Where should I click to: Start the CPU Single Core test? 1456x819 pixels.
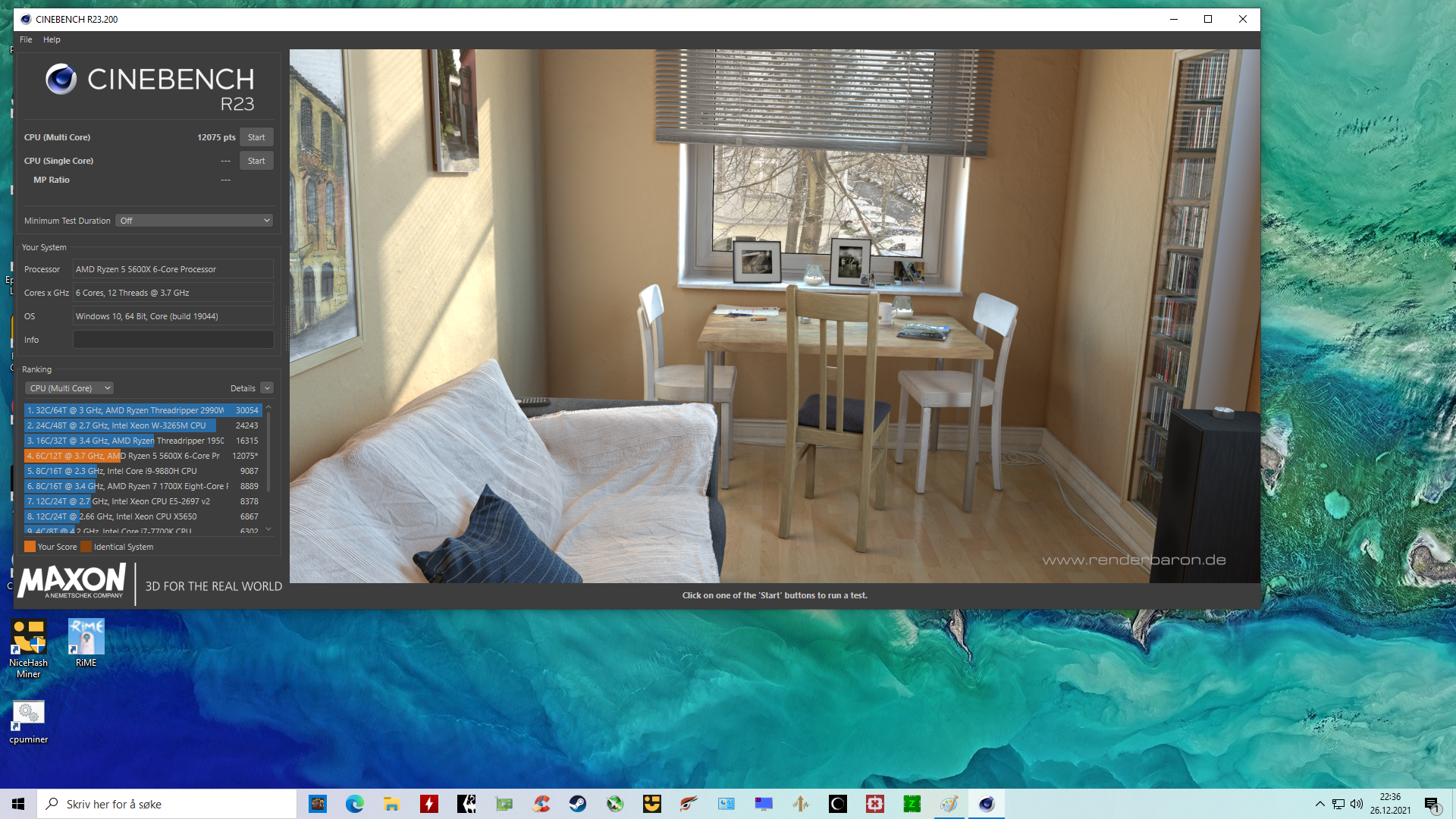pos(256,161)
